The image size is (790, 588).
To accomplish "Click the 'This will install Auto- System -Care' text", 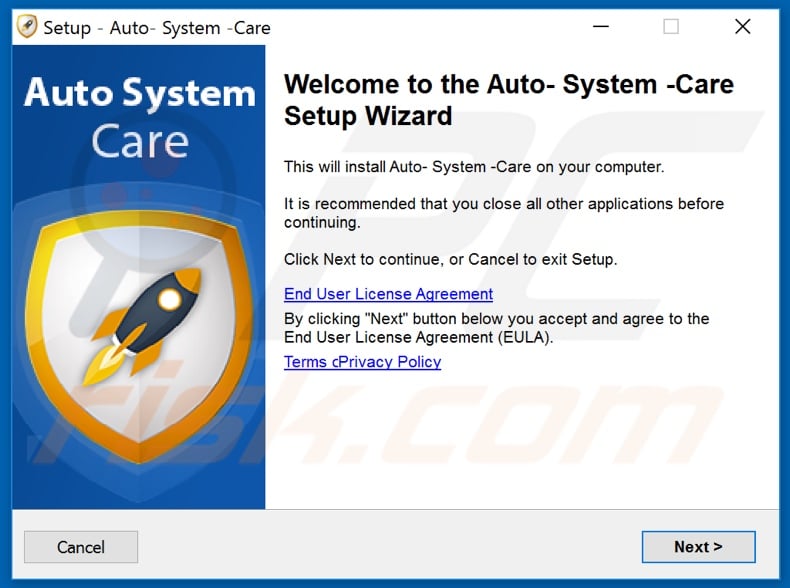I will 474,167.
